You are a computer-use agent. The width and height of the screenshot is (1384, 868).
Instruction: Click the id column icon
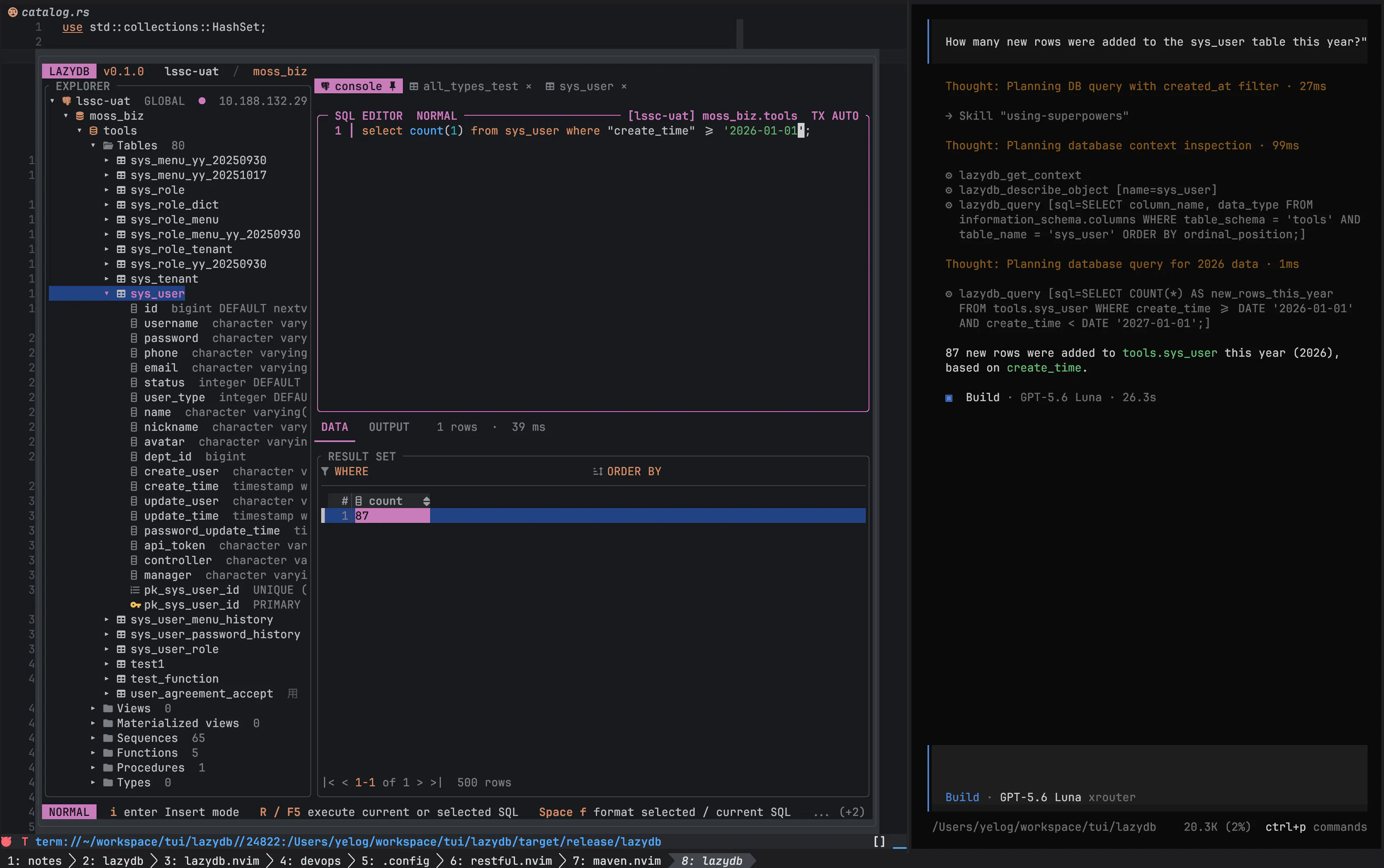(134, 309)
